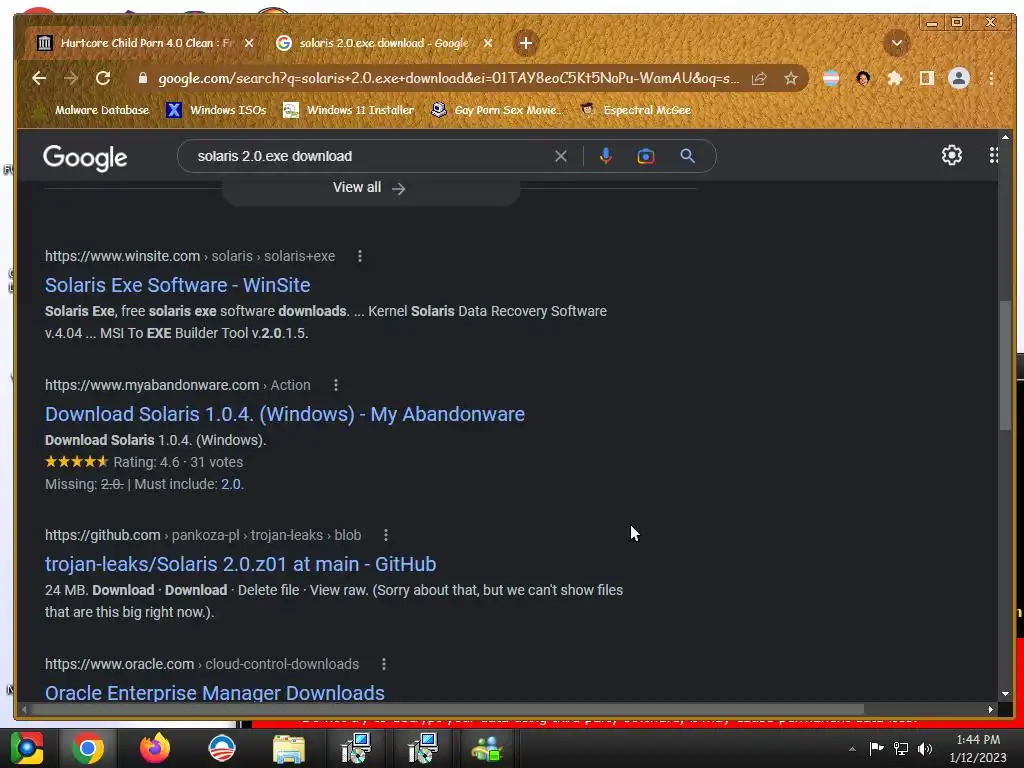Click the View all button
Viewport: 1024px width, 768px height.
[x=370, y=188]
